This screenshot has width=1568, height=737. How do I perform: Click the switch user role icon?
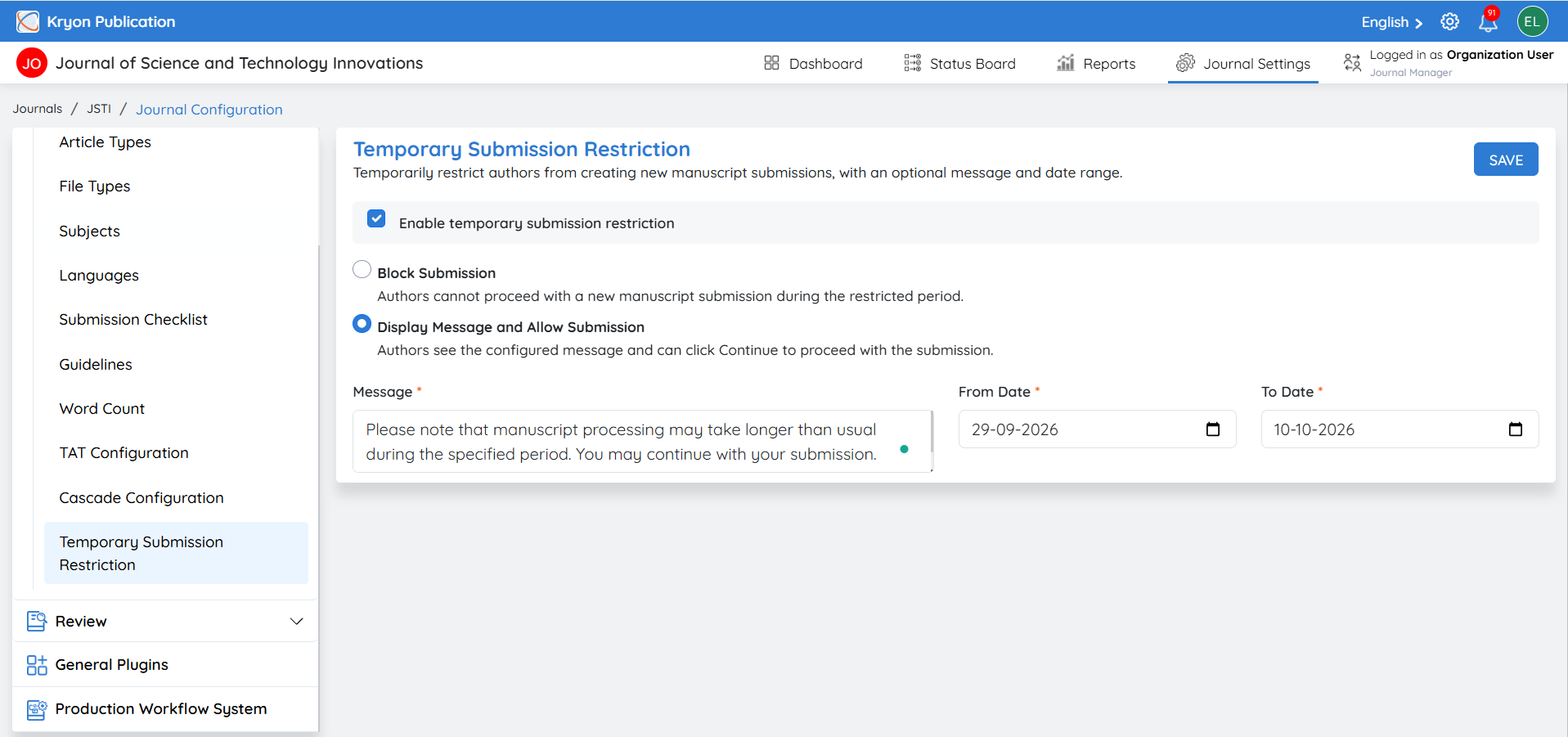1352,63
